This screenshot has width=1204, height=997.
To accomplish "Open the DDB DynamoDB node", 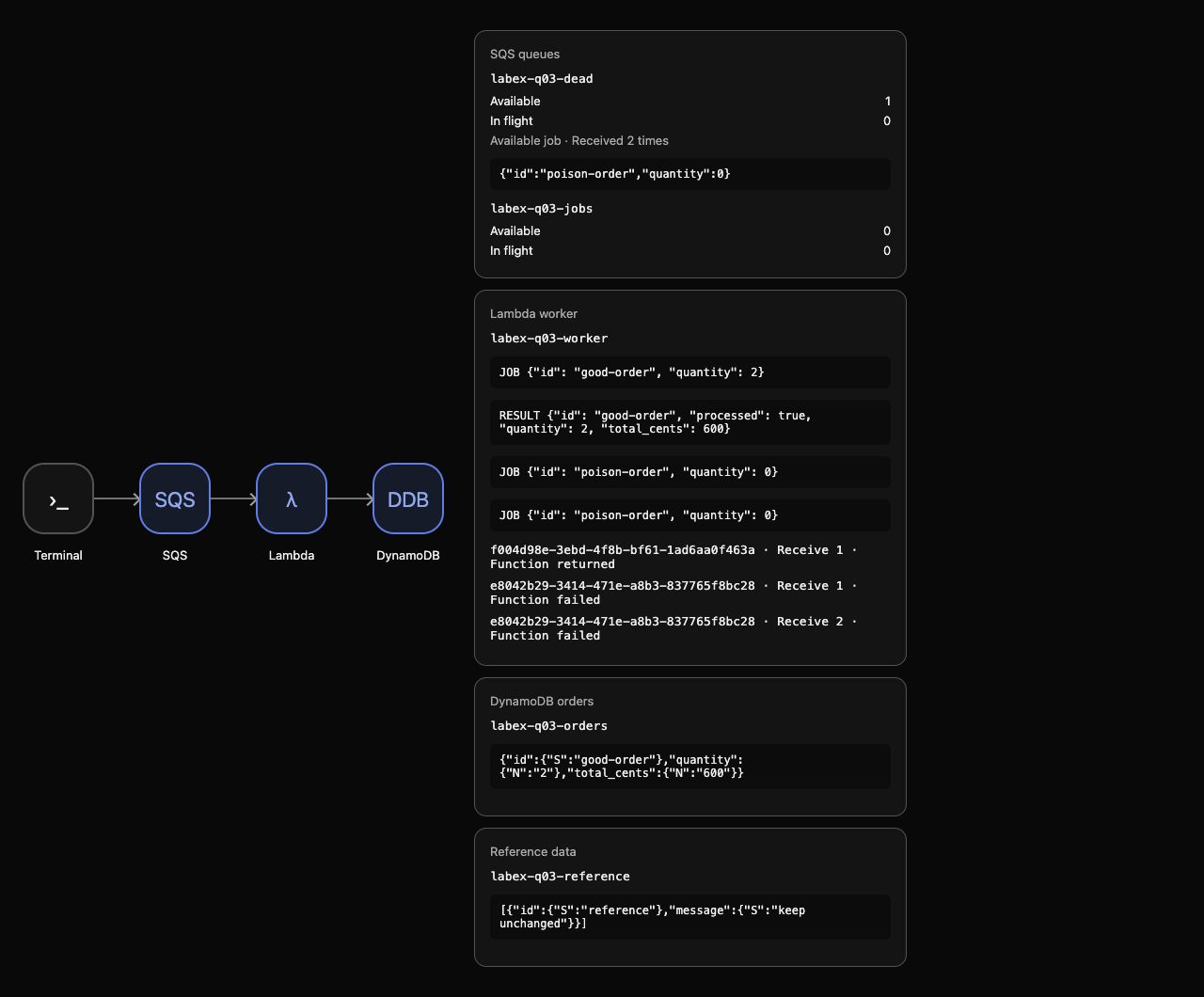I will (408, 498).
